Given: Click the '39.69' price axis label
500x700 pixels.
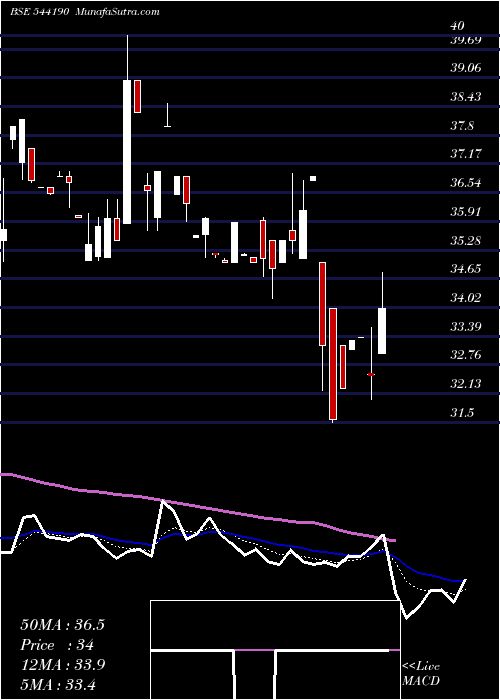Looking at the screenshot, I should tap(466, 40).
